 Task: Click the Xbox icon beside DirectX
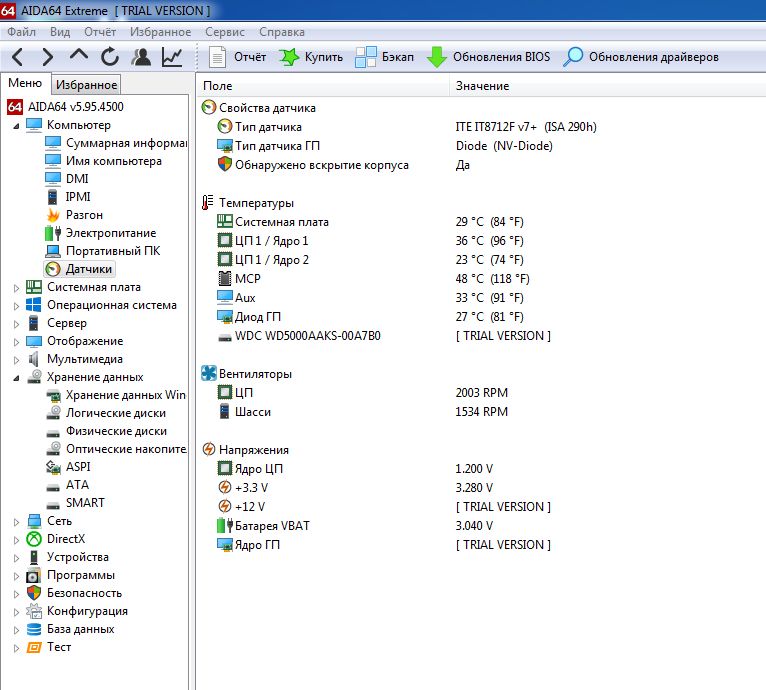[34, 539]
